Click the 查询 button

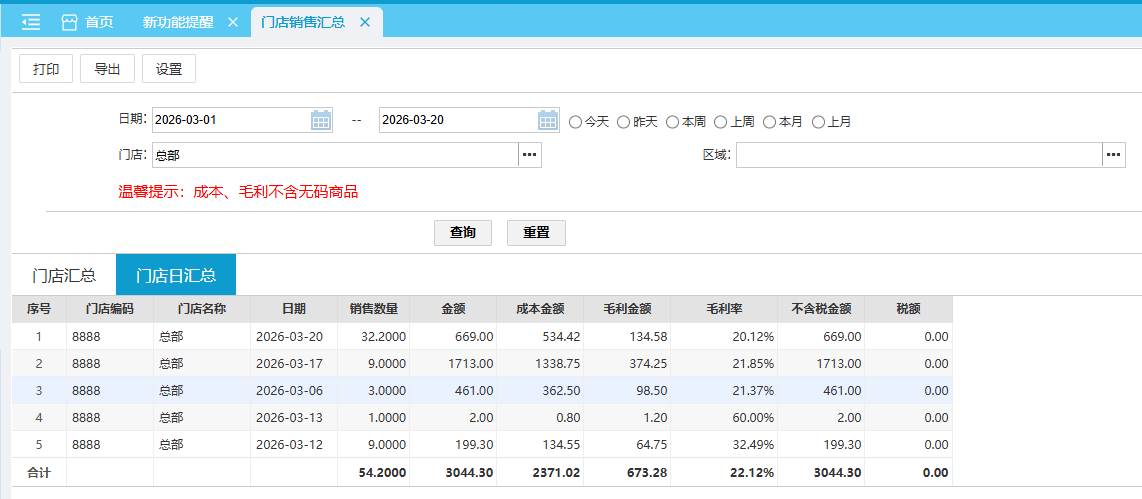coord(462,232)
